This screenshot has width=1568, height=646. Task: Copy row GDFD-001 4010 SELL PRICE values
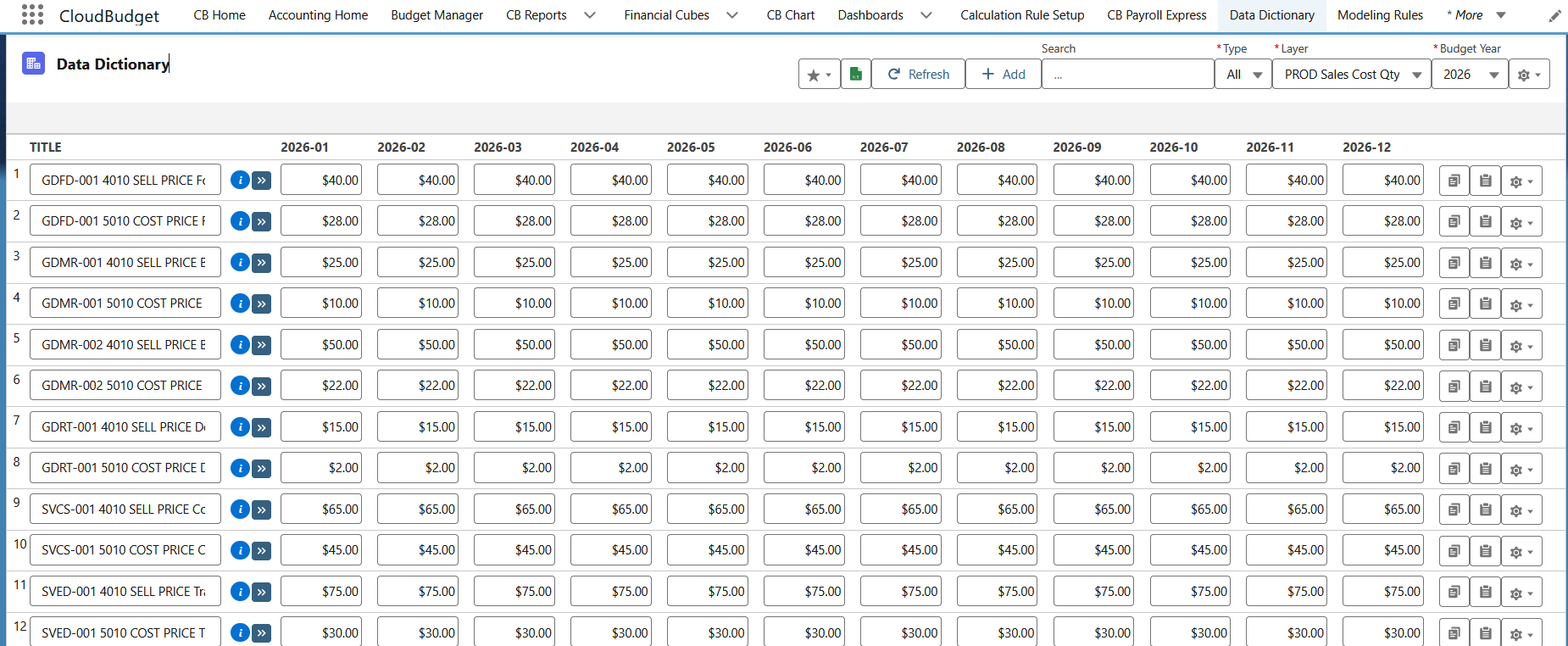1454,181
